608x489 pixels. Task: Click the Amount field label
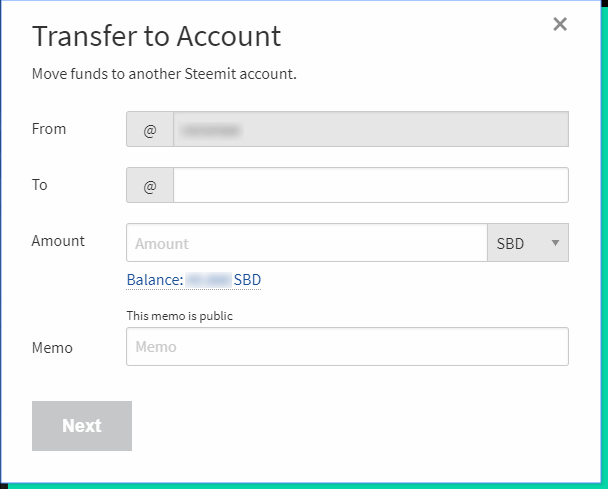[58, 241]
